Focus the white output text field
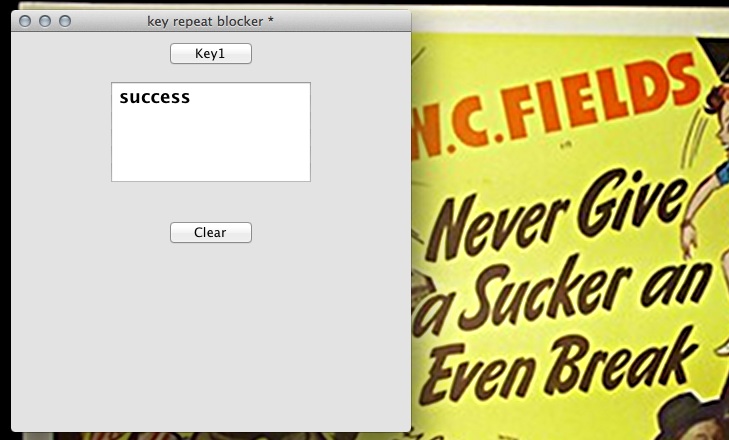This screenshot has width=729, height=440. tap(211, 132)
